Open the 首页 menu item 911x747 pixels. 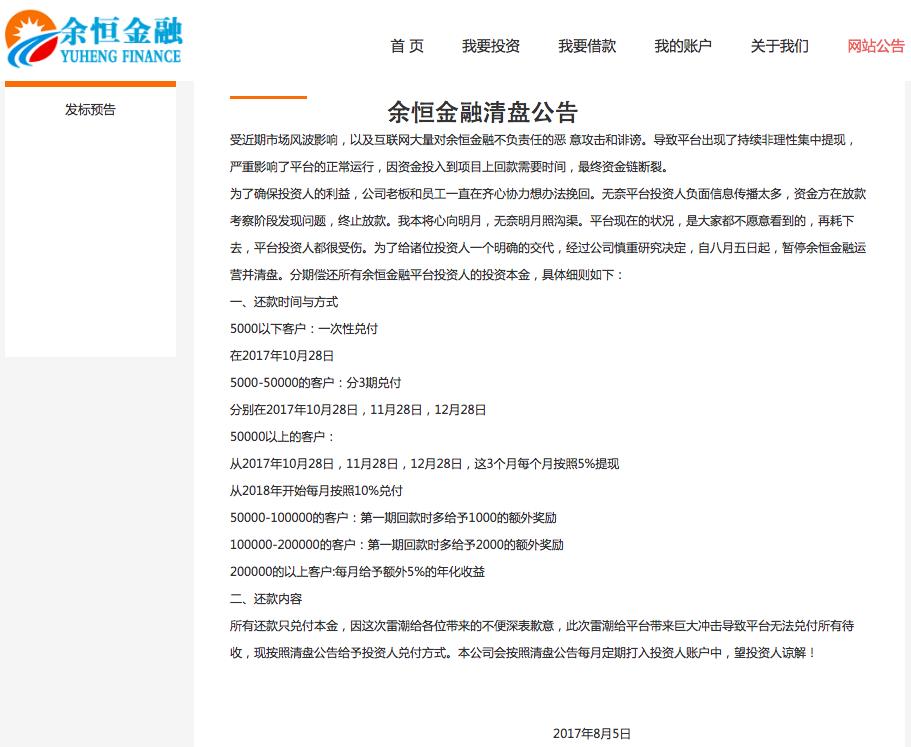[x=406, y=46]
